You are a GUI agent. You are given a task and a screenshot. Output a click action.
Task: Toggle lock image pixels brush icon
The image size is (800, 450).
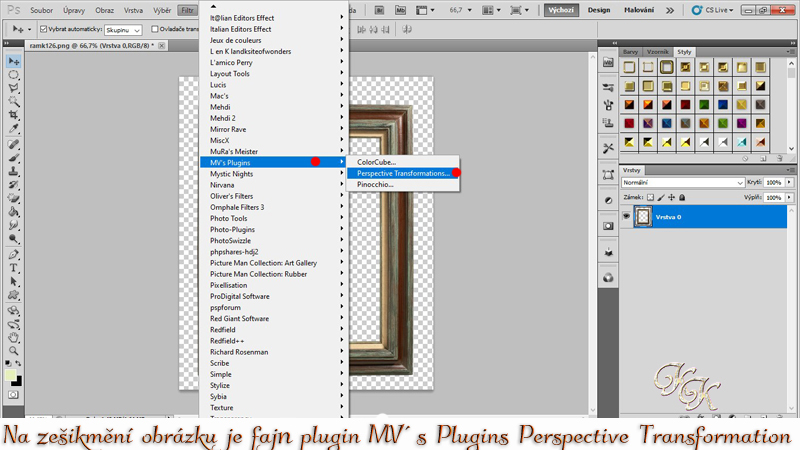(x=661, y=197)
